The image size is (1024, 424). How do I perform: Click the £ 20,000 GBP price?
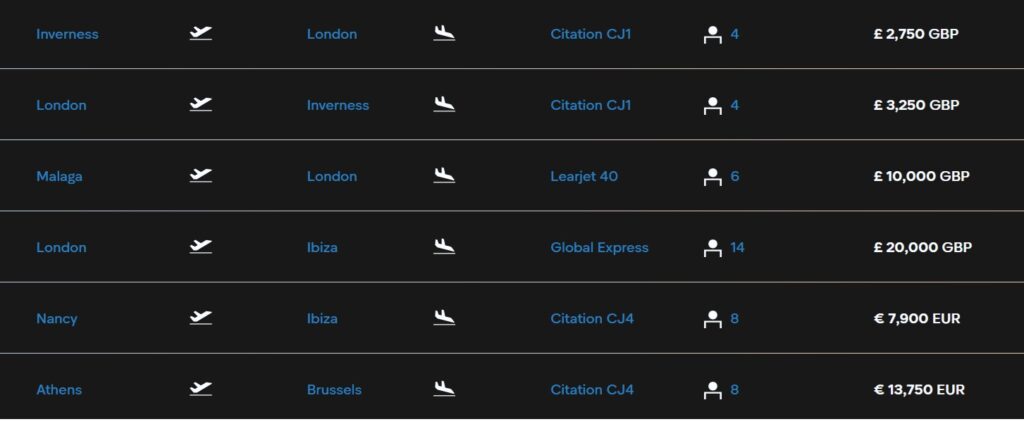tap(923, 248)
